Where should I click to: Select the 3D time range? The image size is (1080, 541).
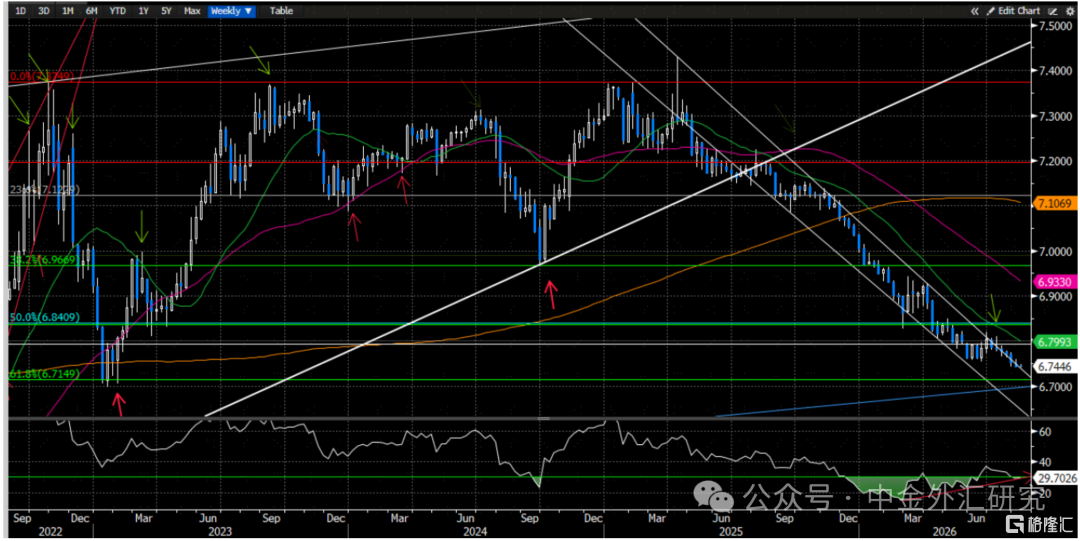tap(43, 11)
